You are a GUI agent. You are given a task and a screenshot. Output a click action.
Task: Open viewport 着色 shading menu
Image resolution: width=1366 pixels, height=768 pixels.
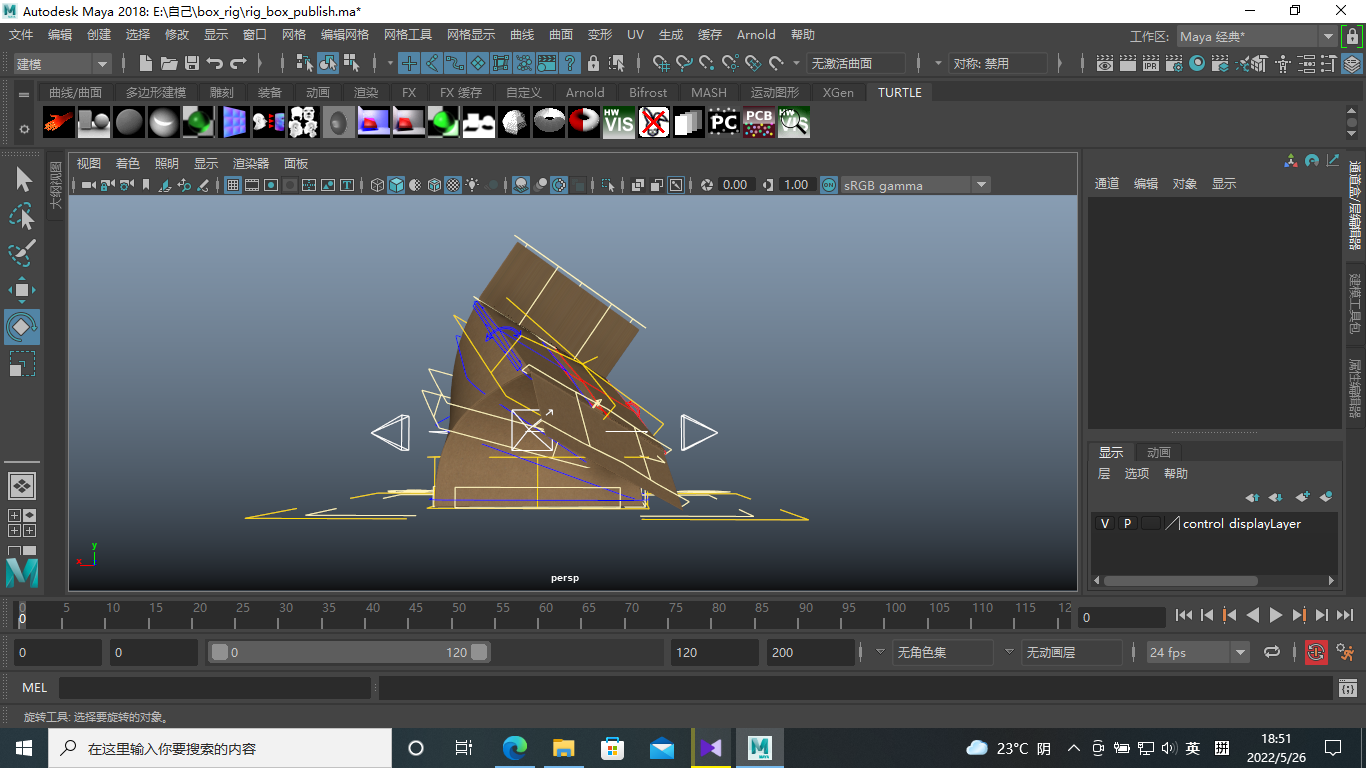[127, 163]
